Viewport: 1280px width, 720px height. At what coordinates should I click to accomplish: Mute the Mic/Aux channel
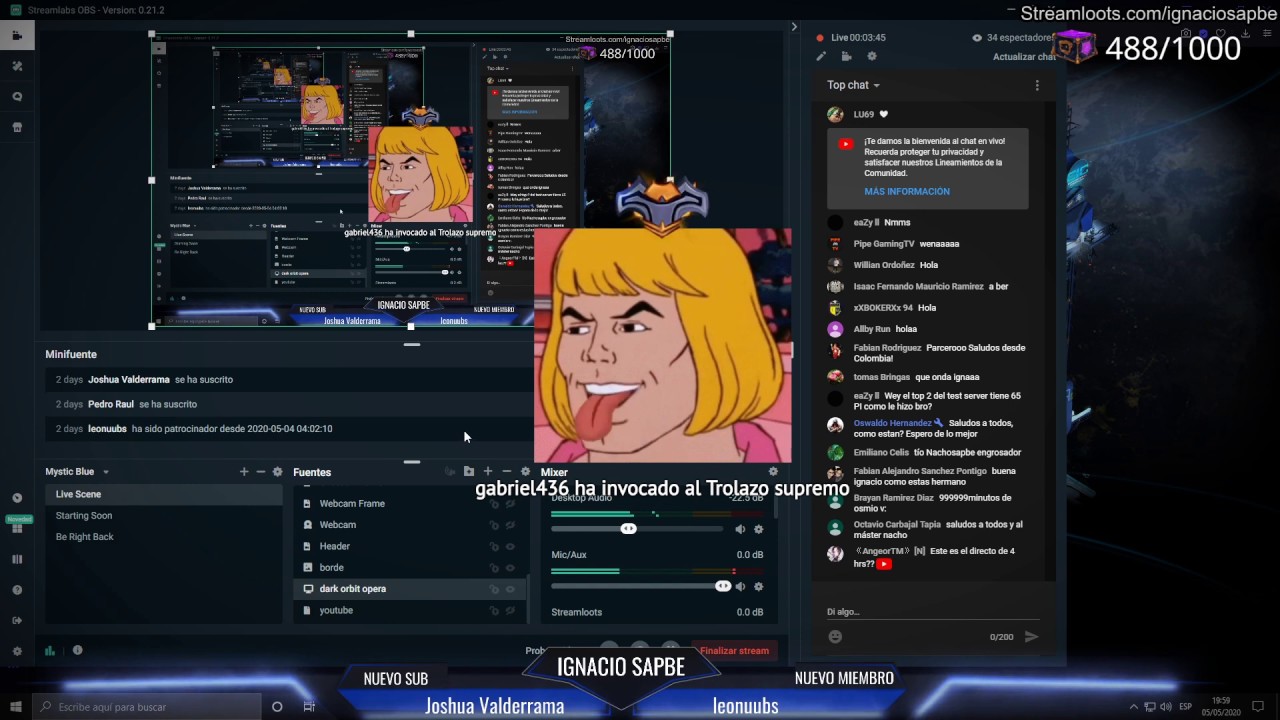(x=740, y=586)
